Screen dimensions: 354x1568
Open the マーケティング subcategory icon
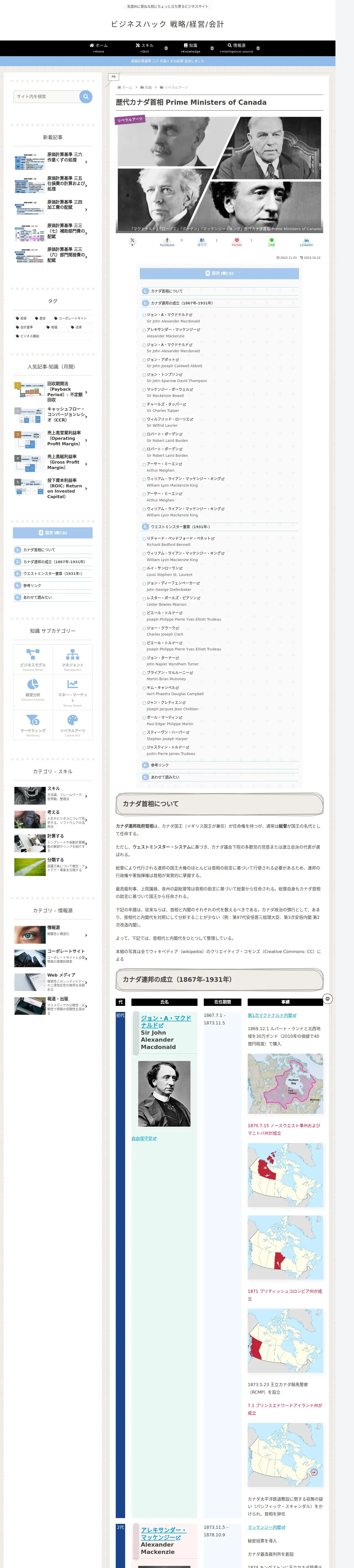[x=33, y=725]
